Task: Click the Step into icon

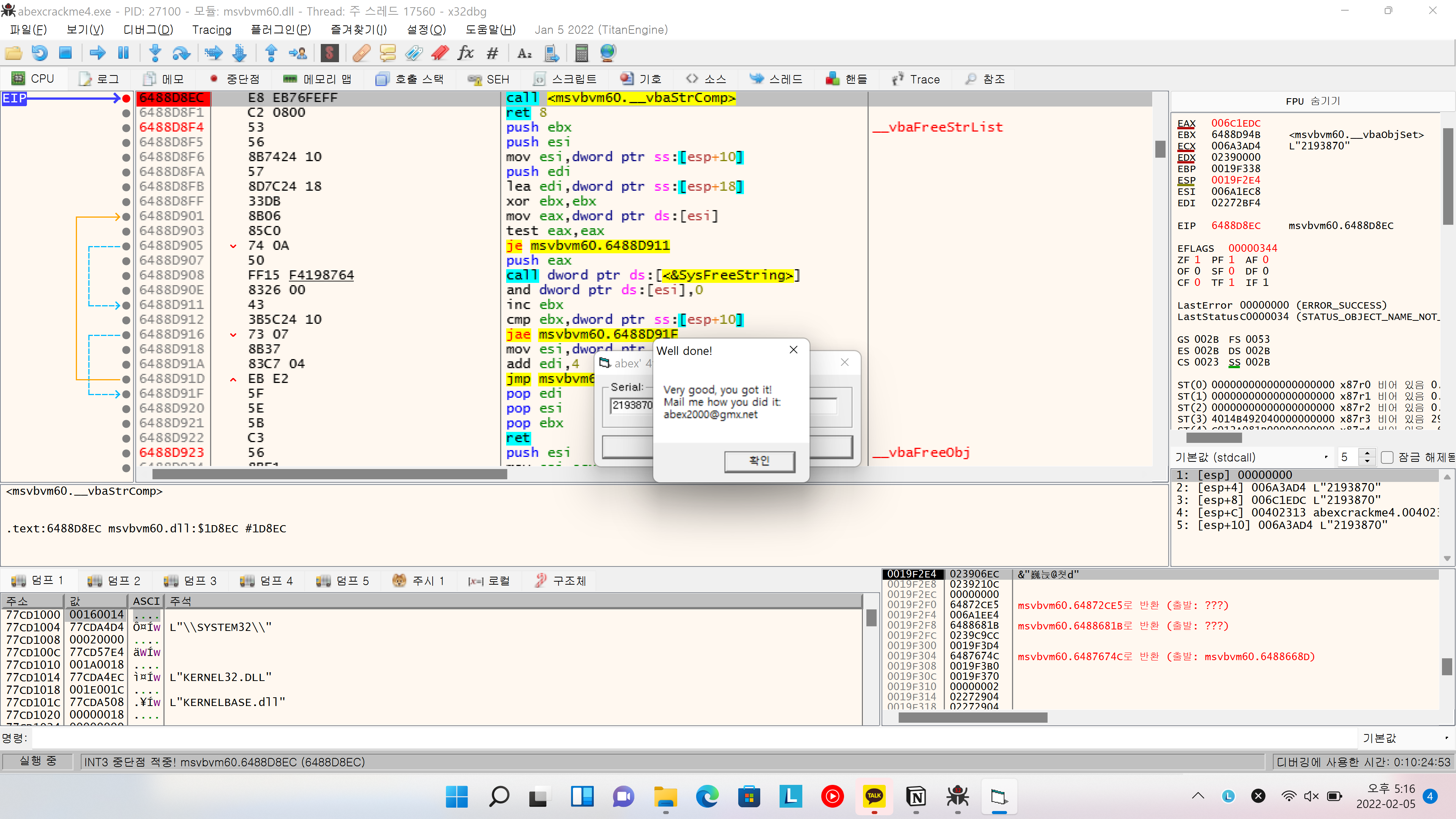Action: click(155, 53)
